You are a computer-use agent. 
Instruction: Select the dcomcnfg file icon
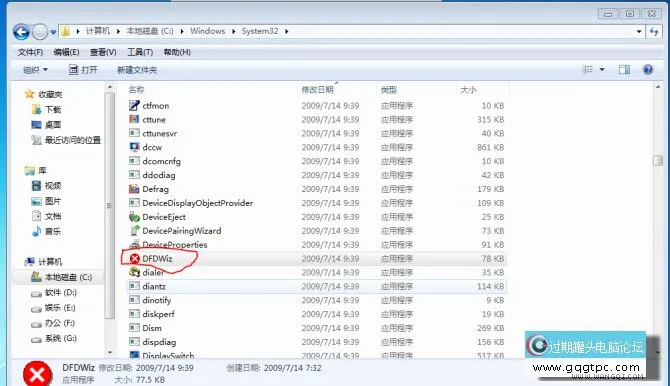[134, 161]
